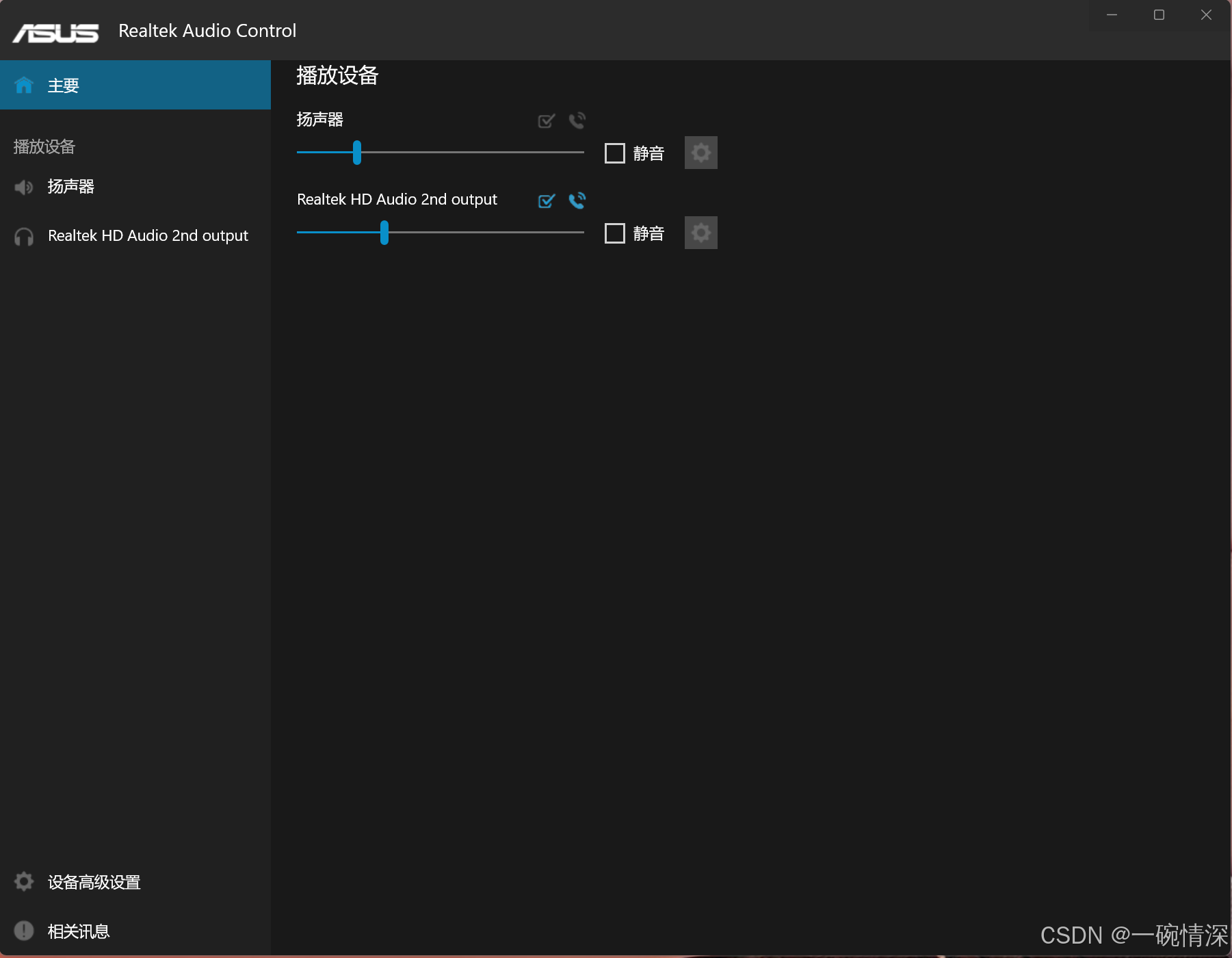The height and width of the screenshot is (958, 1232).
Task: Click the 播放设备 sidebar section label
Action: point(44,146)
